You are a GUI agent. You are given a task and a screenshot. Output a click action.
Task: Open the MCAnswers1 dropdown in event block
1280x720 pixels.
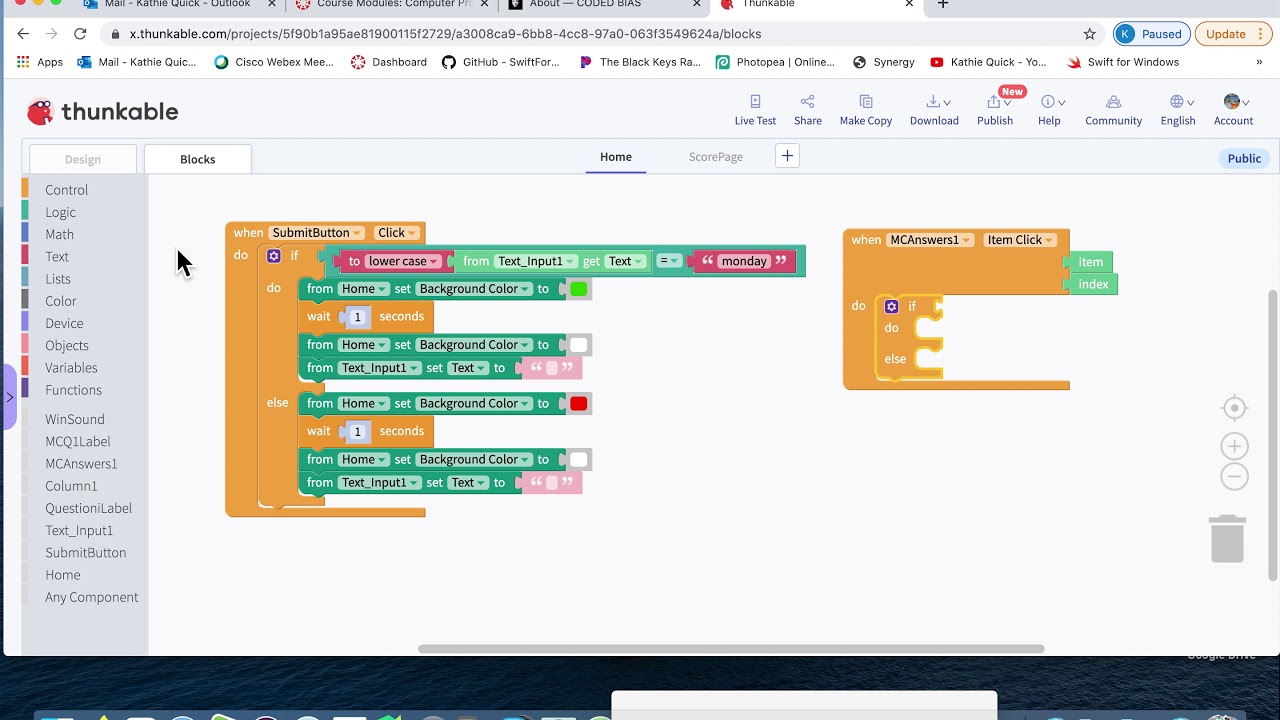(930, 240)
